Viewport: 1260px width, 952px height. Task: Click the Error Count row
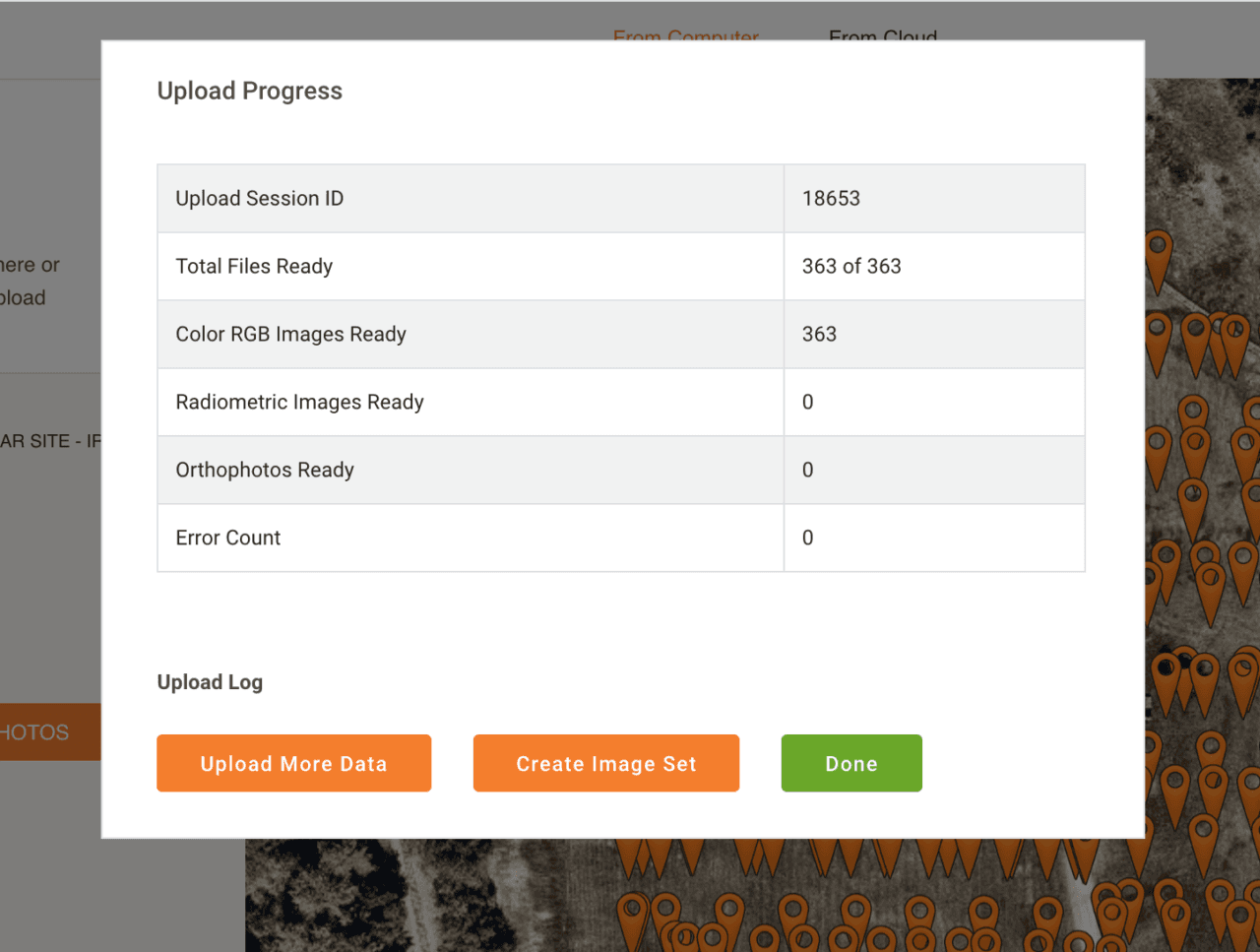[621, 538]
